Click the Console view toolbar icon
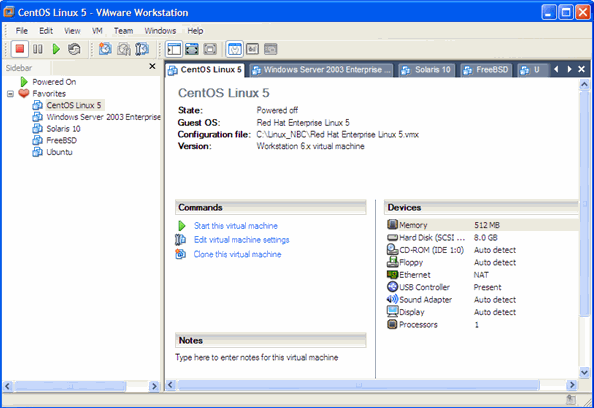594x408 pixels. click(270, 49)
